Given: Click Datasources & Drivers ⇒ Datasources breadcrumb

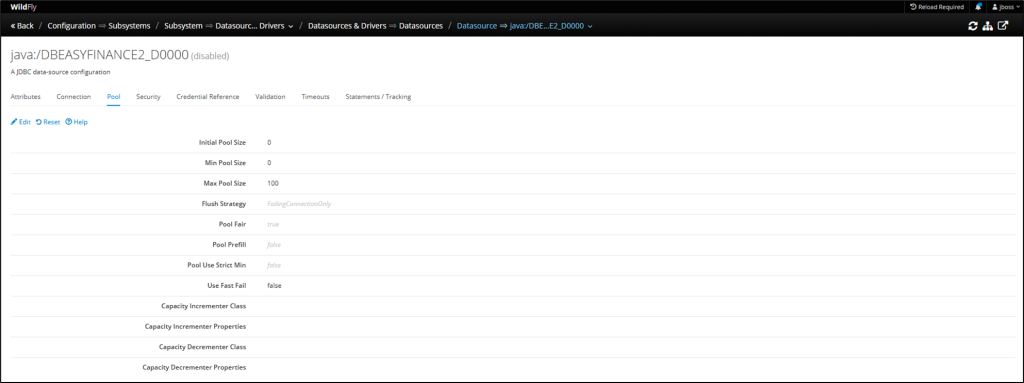Looking at the screenshot, I should 375,26.
